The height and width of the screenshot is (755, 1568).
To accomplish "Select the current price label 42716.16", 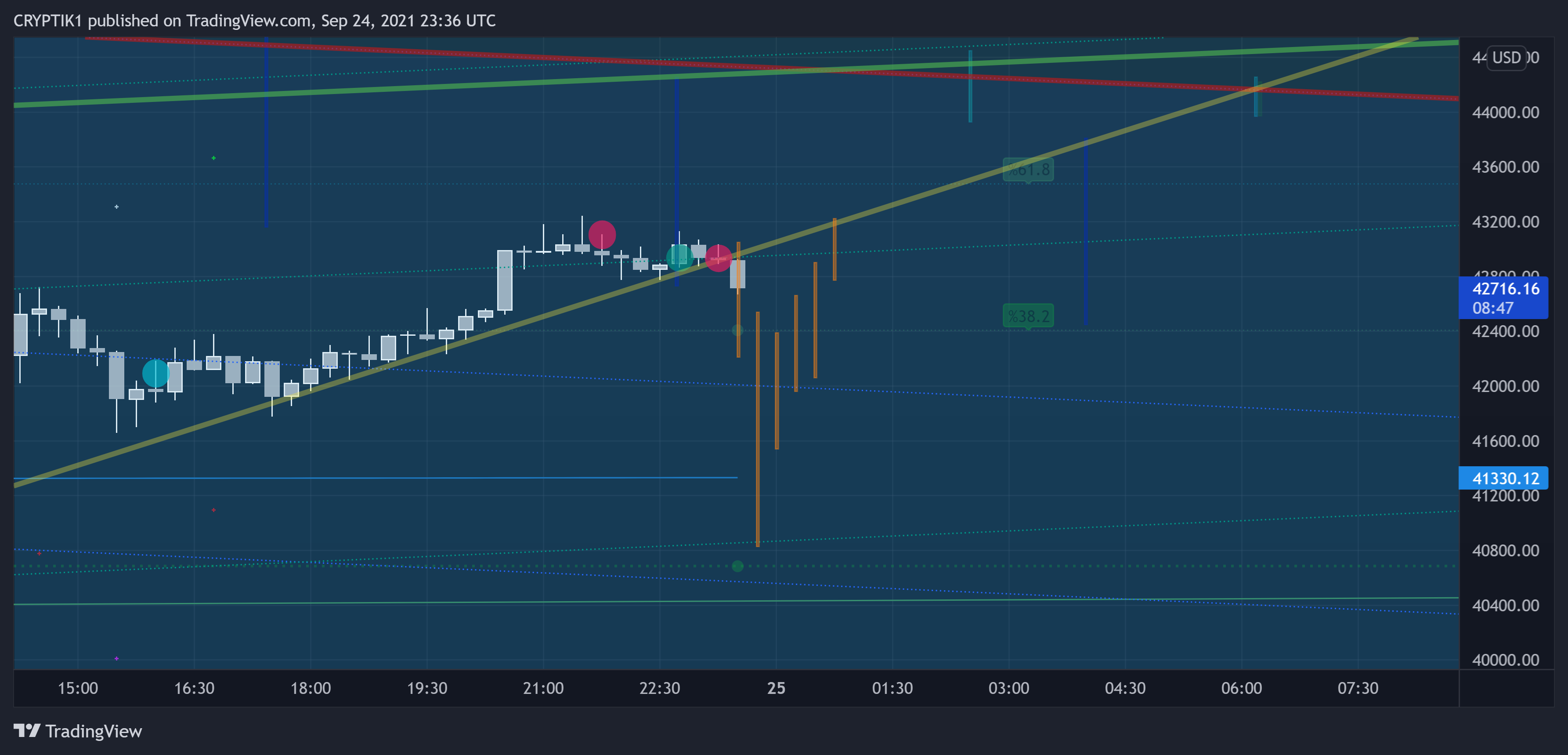I will pos(1505,289).
